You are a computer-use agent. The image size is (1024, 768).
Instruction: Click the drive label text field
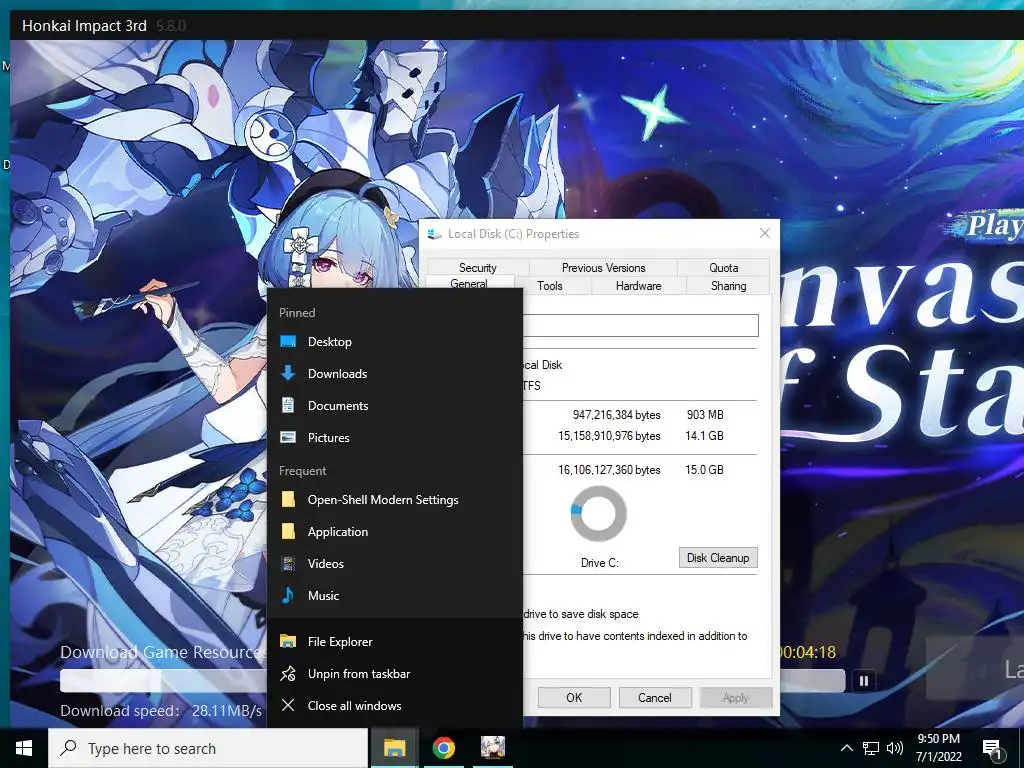point(640,325)
